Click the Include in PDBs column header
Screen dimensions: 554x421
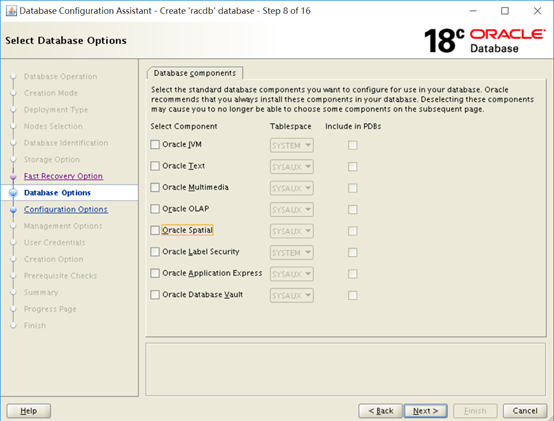(353, 126)
